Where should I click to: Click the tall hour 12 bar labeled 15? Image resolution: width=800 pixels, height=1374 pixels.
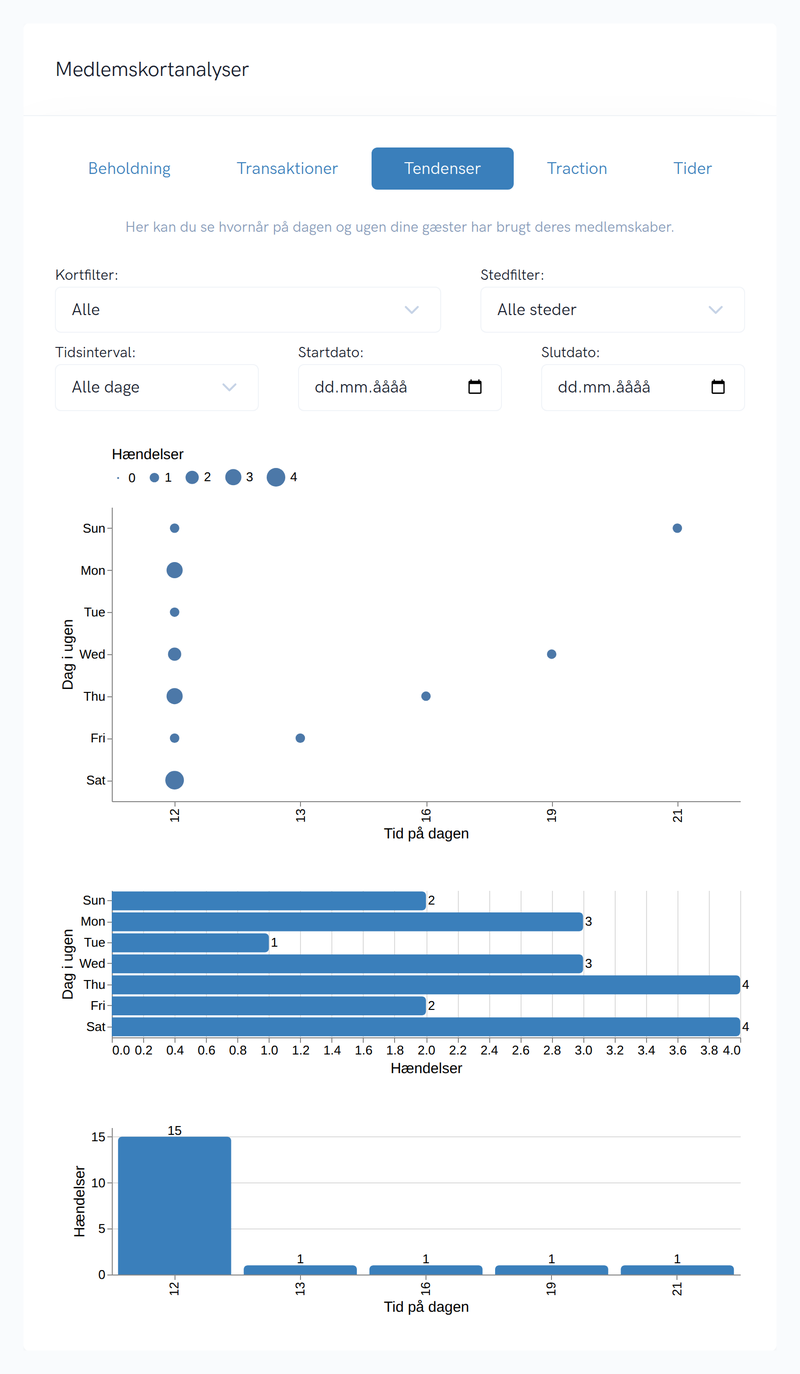174,1206
